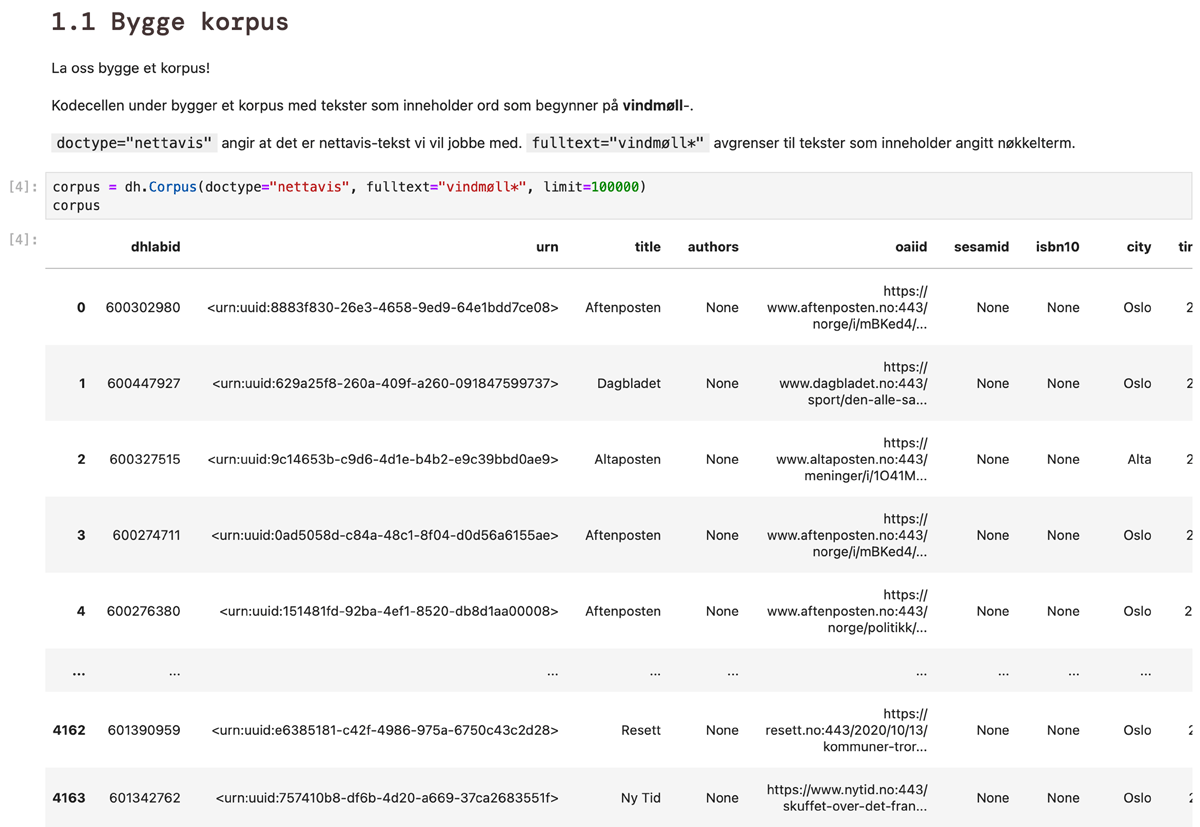Click the Alta city cell
Image resolution: width=1200 pixels, height=827 pixels.
(x=1138, y=460)
